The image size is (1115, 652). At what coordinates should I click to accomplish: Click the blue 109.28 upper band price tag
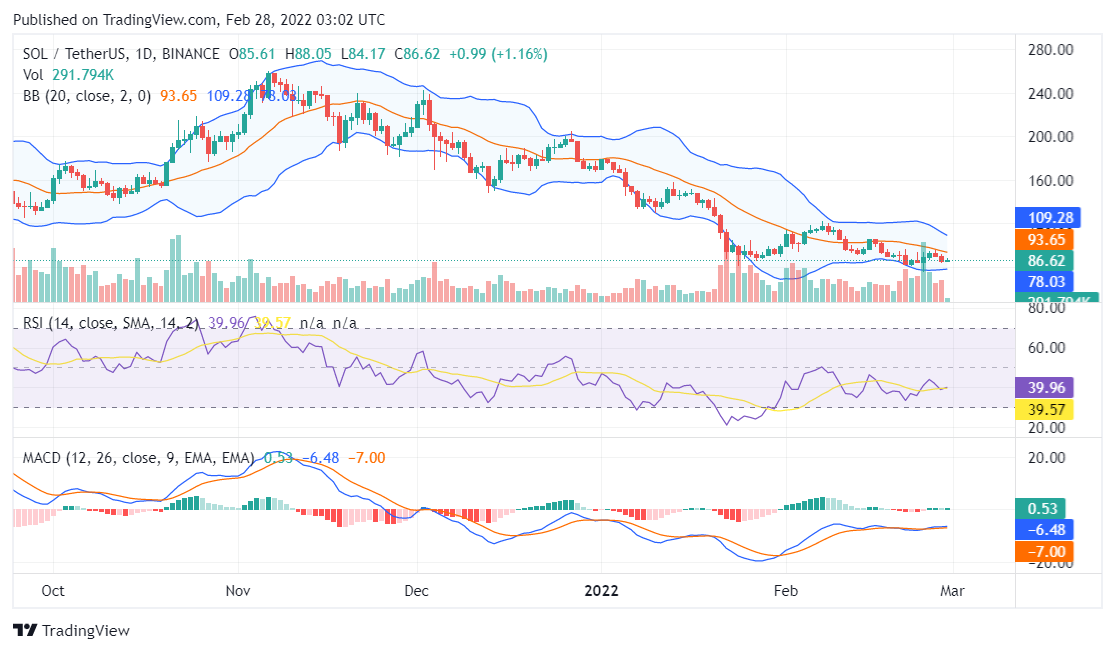[x=1045, y=217]
